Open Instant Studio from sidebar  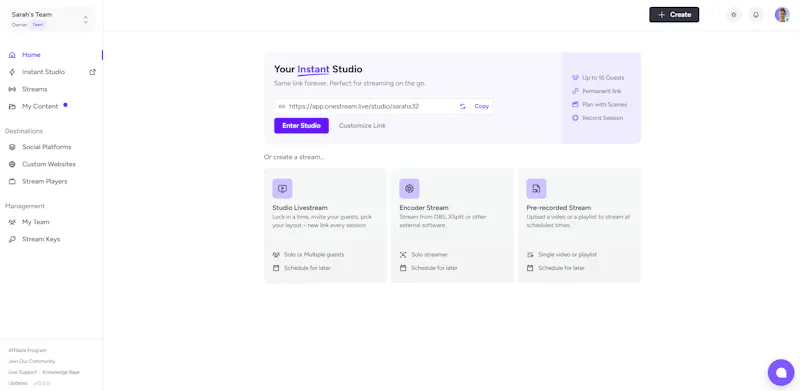point(43,72)
